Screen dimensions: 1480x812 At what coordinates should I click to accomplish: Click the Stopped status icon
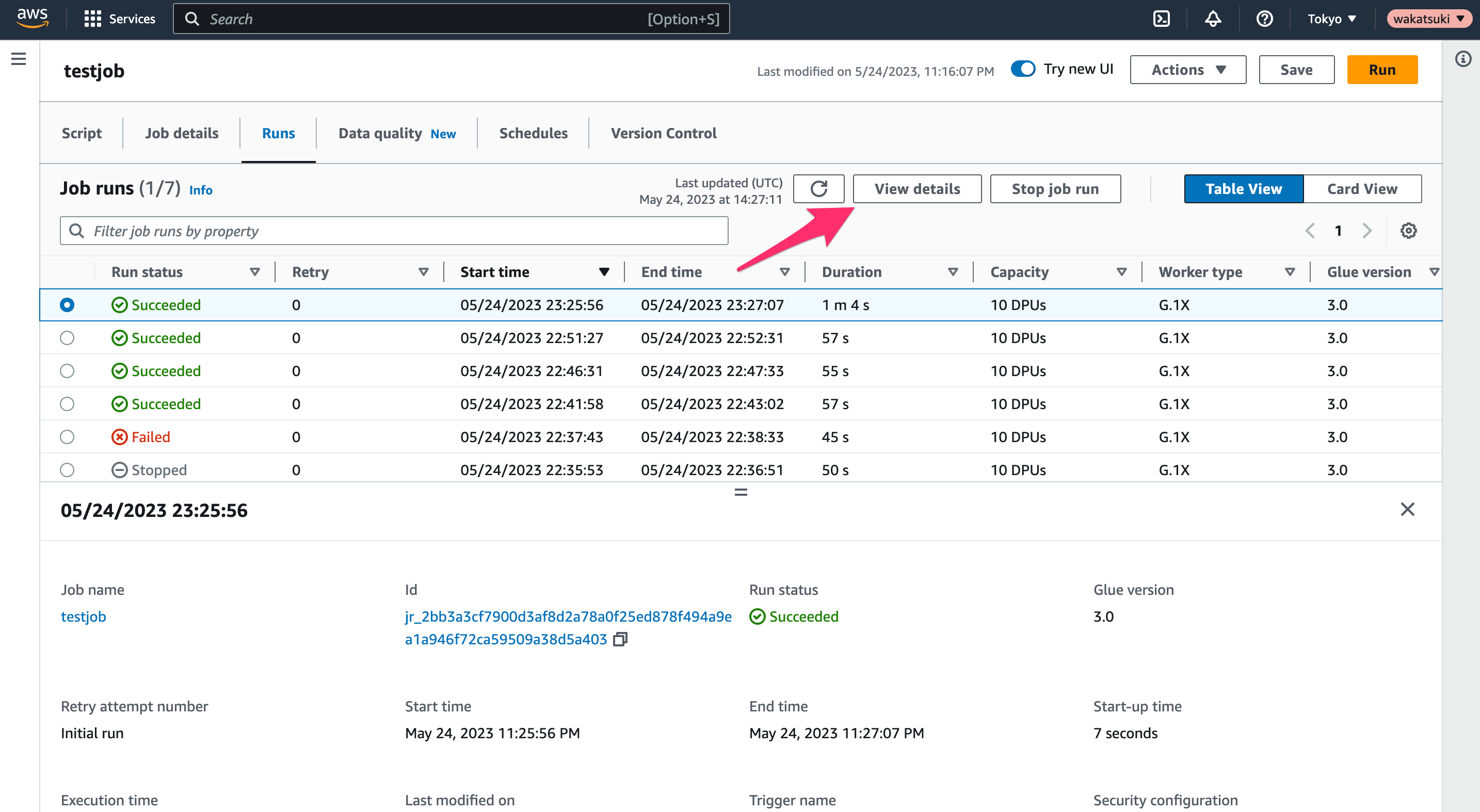point(119,470)
